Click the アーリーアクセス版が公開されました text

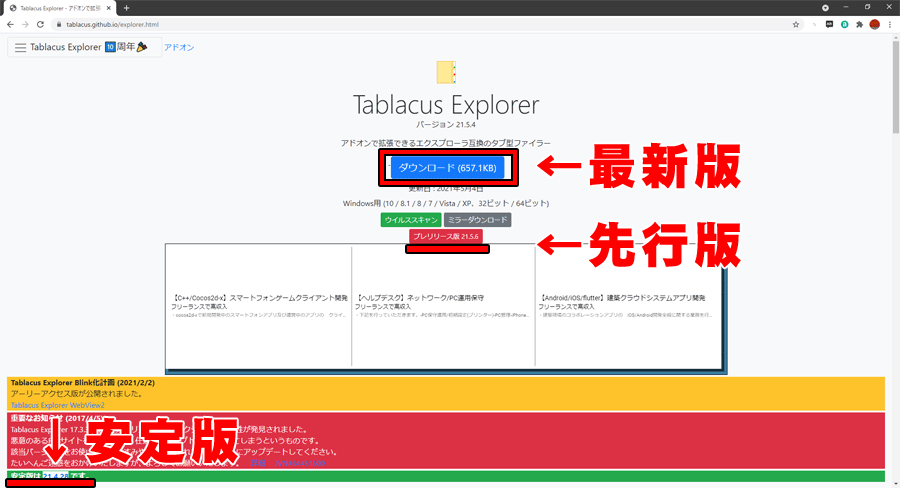point(77,394)
